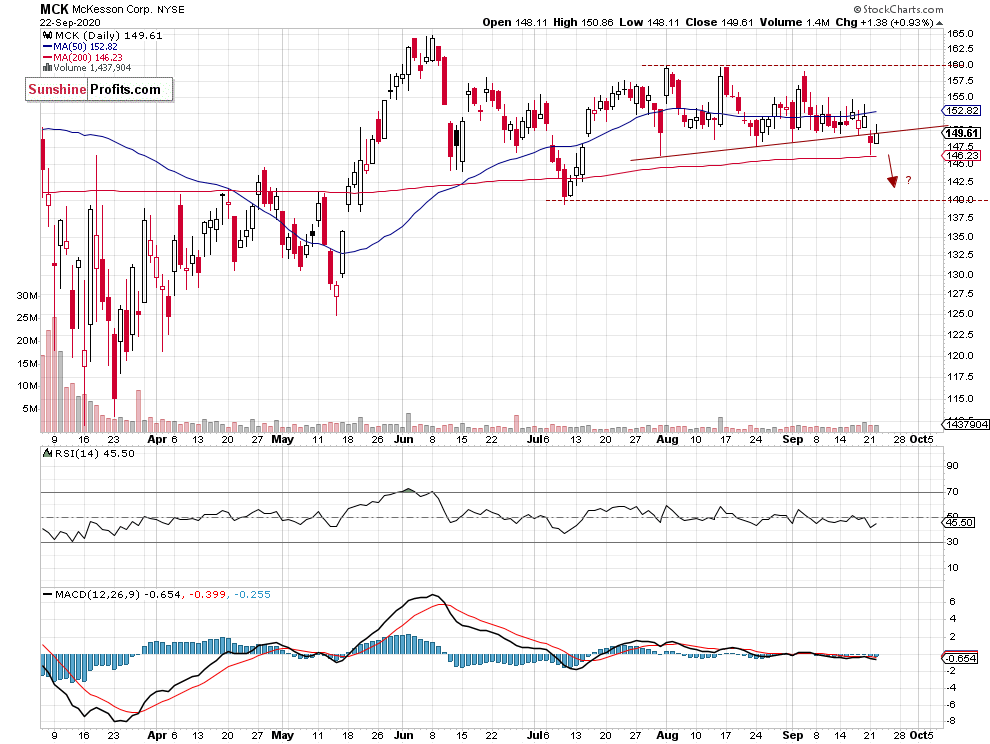The height and width of the screenshot is (744, 990).
Task: Click the Aug label on the main chart axis
Action: click(x=667, y=439)
